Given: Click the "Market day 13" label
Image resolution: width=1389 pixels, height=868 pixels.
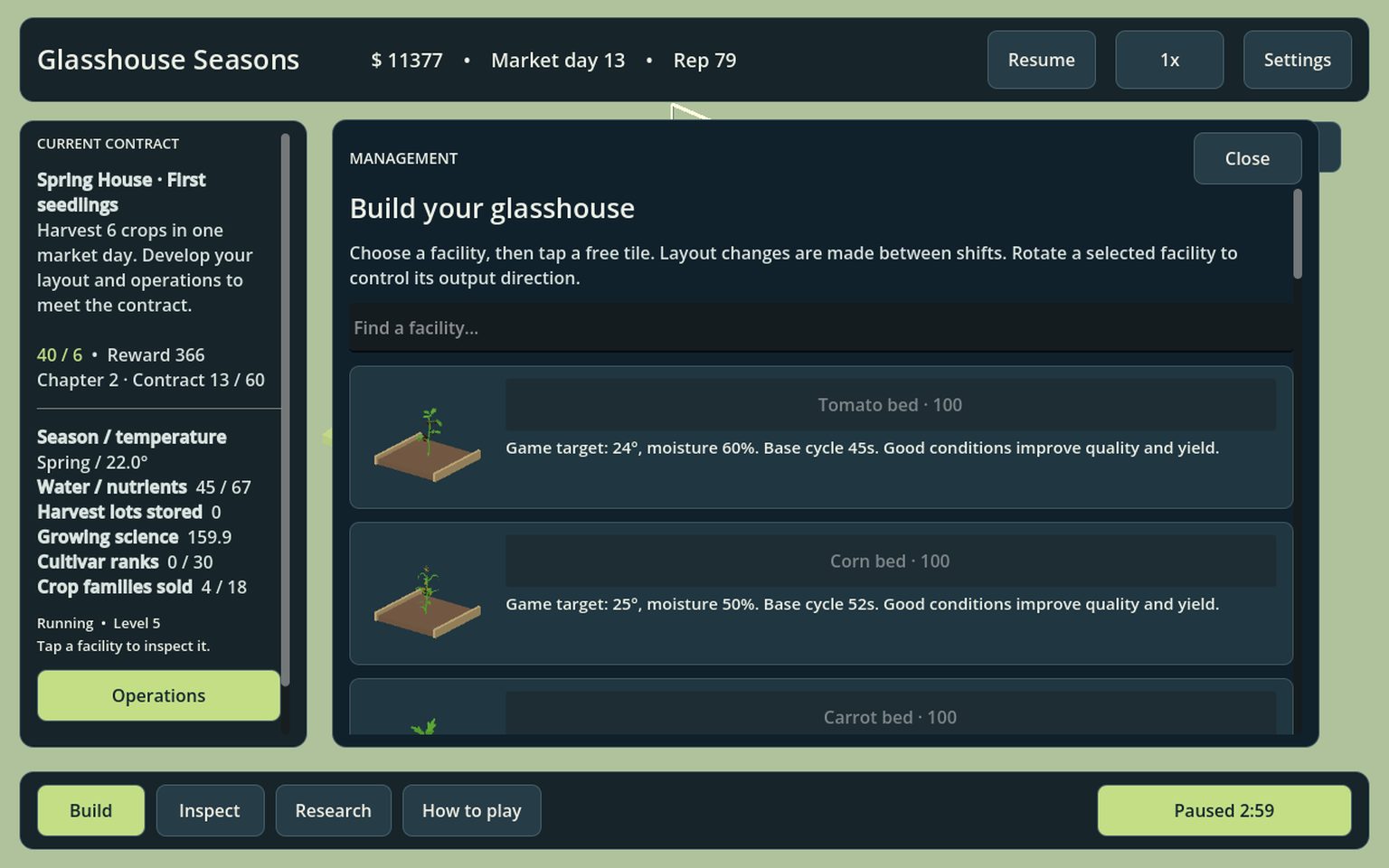Looking at the screenshot, I should [x=558, y=61].
